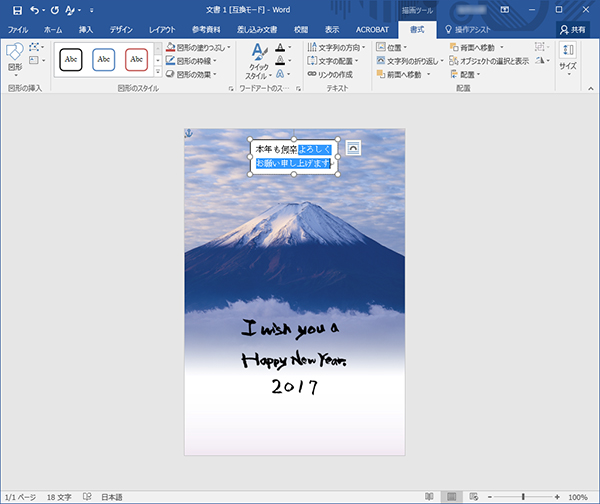Click the layout options icon beside text box
The width and height of the screenshot is (600, 504).
tap(352, 148)
